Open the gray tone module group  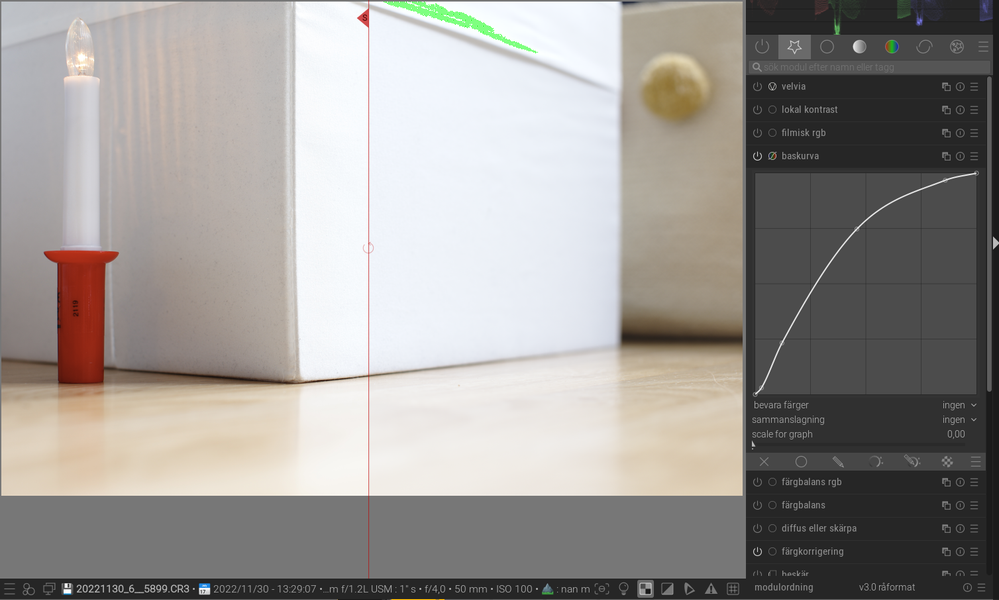(x=859, y=47)
